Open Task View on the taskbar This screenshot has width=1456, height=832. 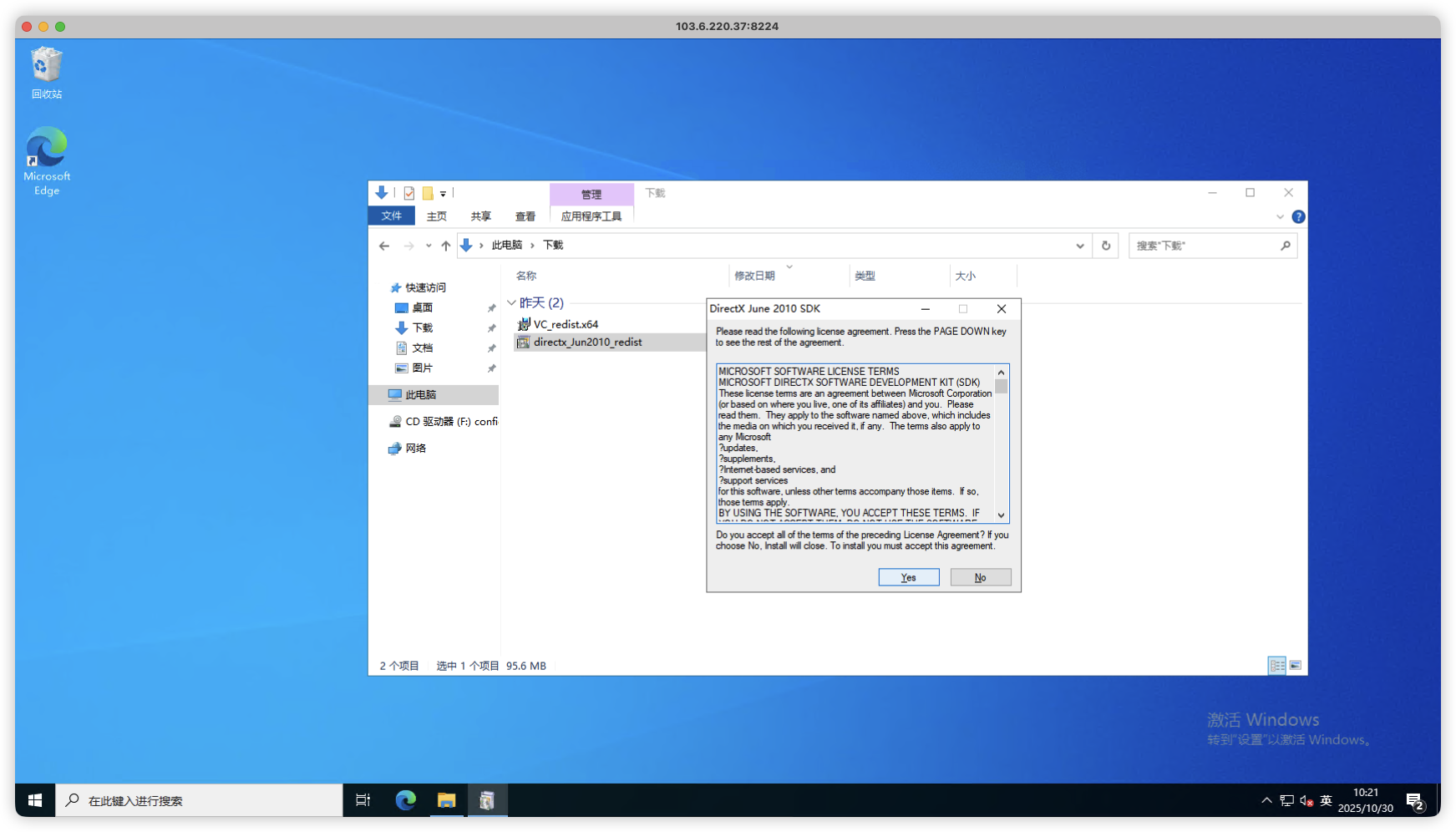363,800
